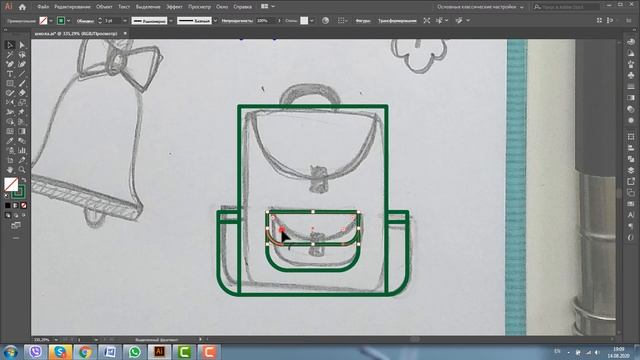This screenshot has width=640, height=360.
Task: Open the control bar fill color dropdown
Action: (x=51, y=20)
